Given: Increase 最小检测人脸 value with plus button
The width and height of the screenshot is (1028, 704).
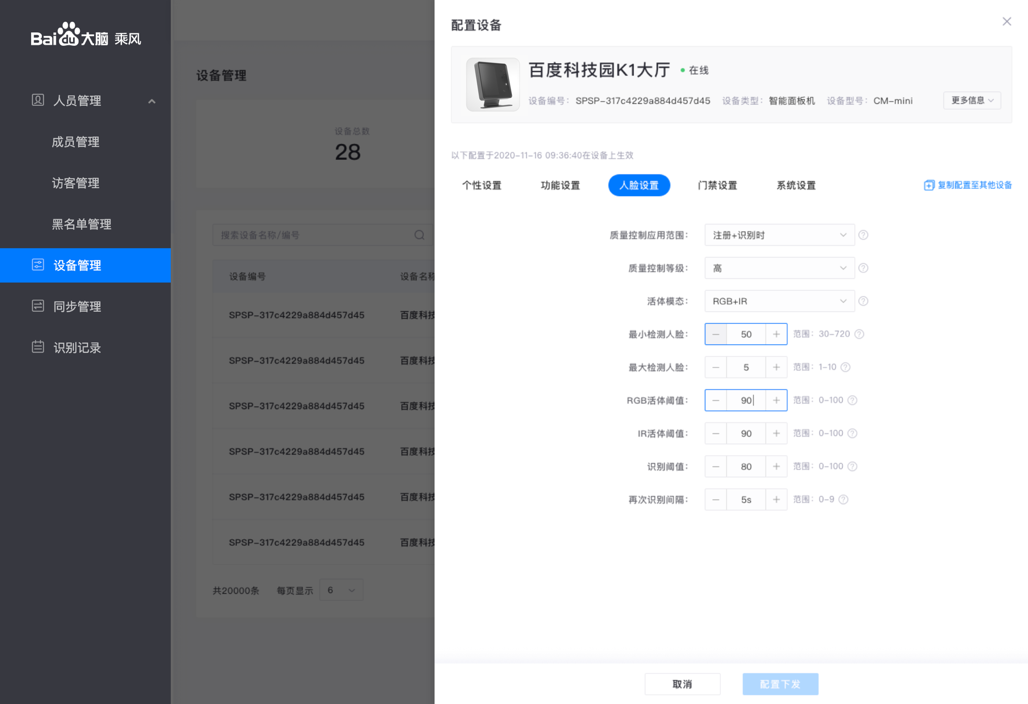Looking at the screenshot, I should coord(776,334).
